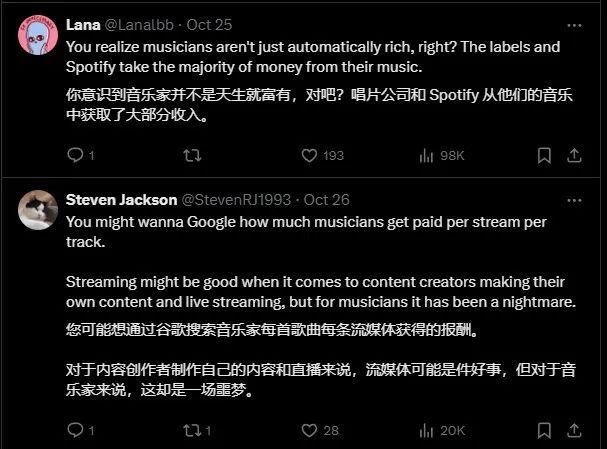
Task: Bookmark Steven Jackson's streaming tweet
Action: pyautogui.click(x=544, y=430)
